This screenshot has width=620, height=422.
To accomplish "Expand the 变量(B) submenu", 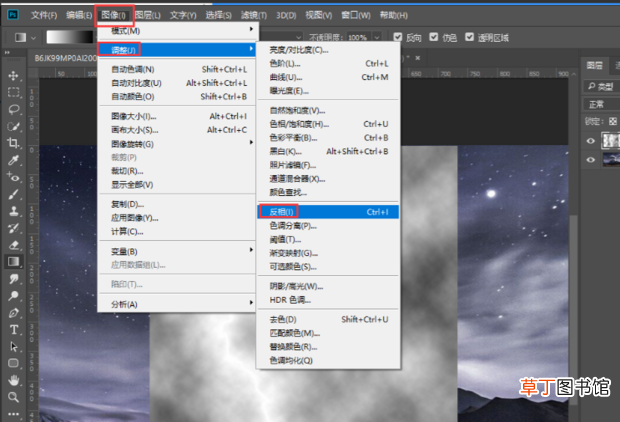I will [177, 251].
